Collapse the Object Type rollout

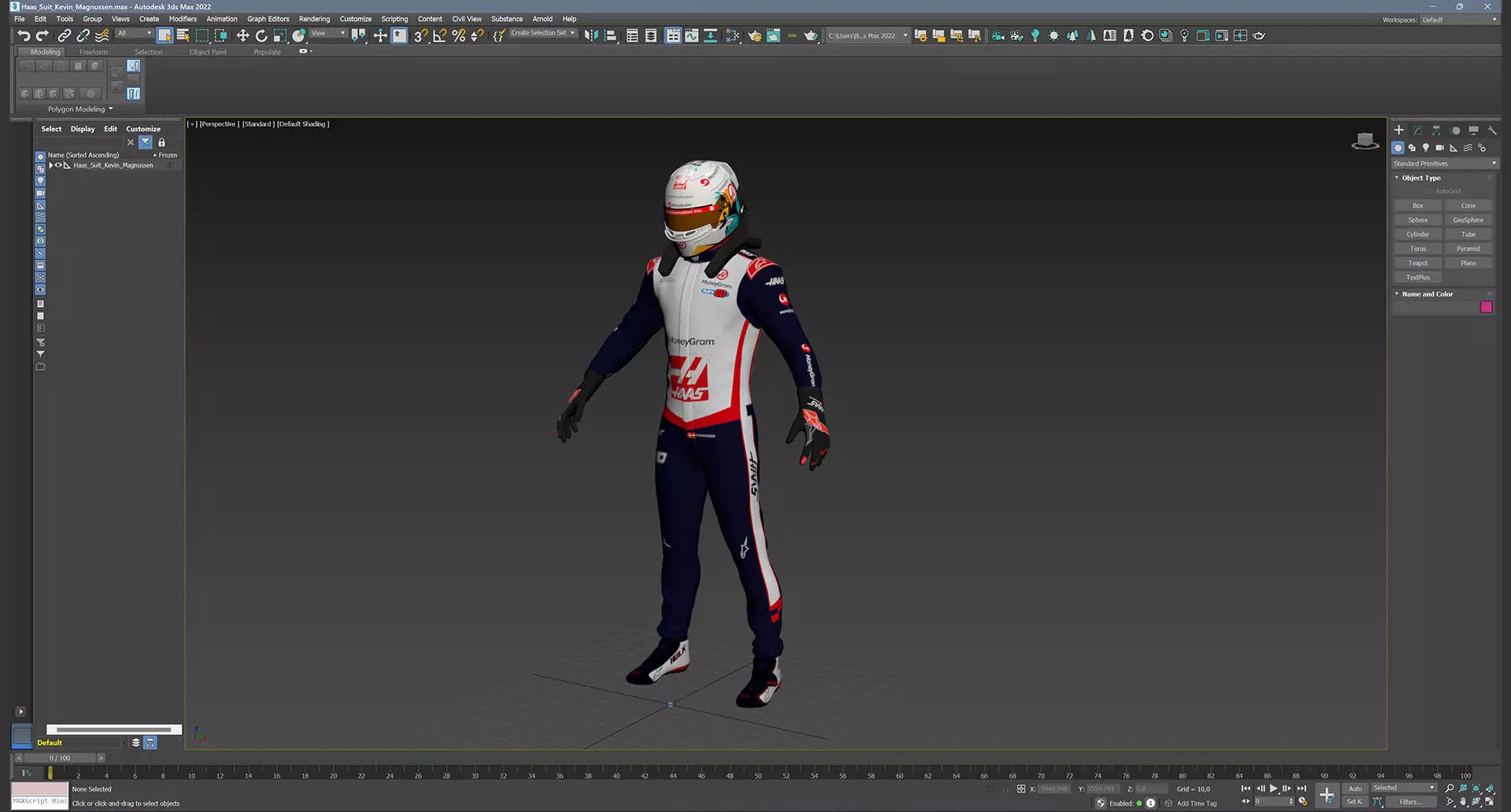click(1420, 178)
